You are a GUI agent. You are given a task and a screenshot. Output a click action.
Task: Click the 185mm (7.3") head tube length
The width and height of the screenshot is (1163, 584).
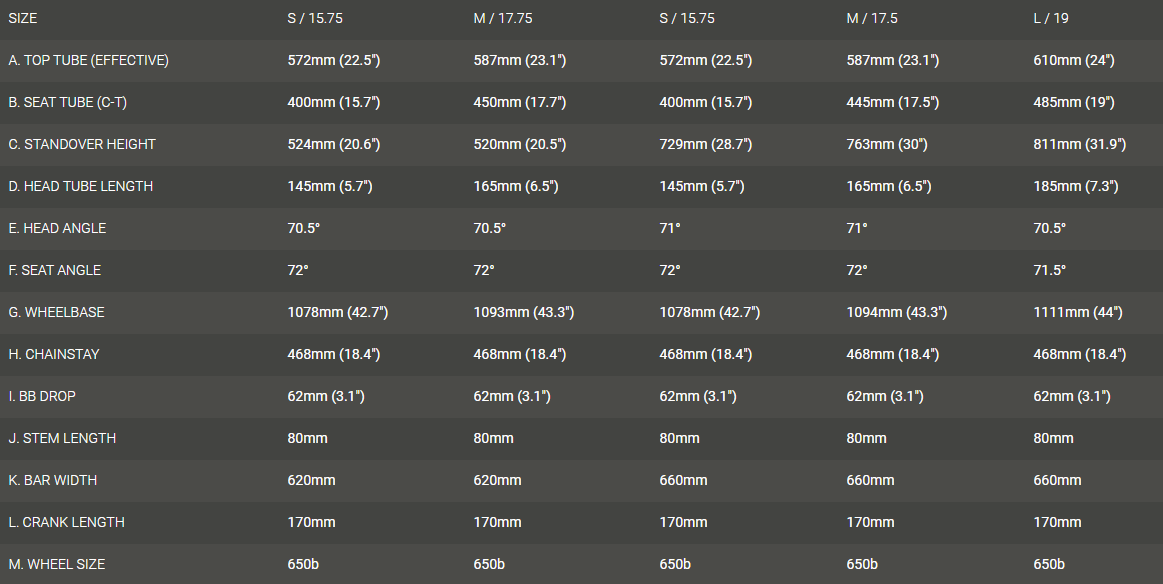[1075, 187]
